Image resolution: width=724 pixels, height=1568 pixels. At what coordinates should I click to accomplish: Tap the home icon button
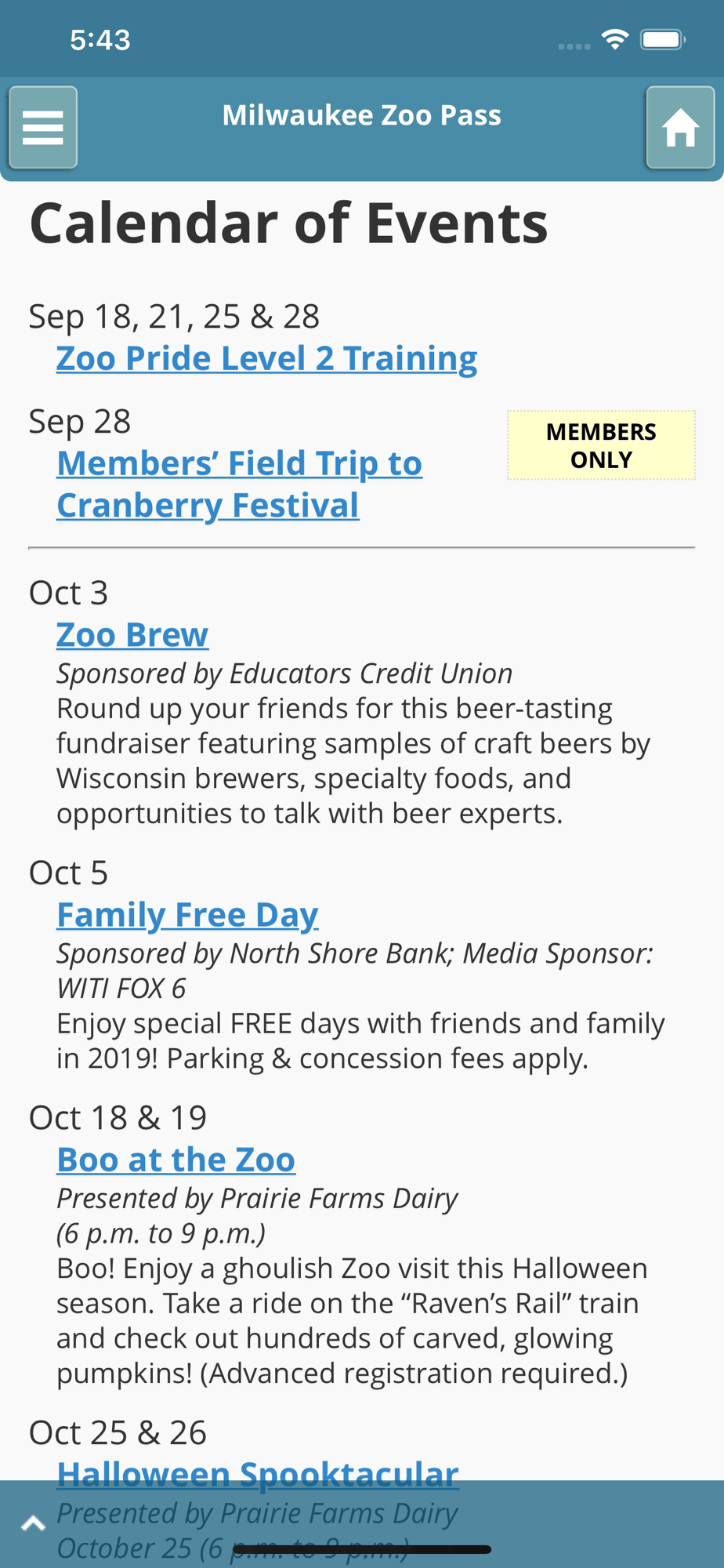pos(680,127)
